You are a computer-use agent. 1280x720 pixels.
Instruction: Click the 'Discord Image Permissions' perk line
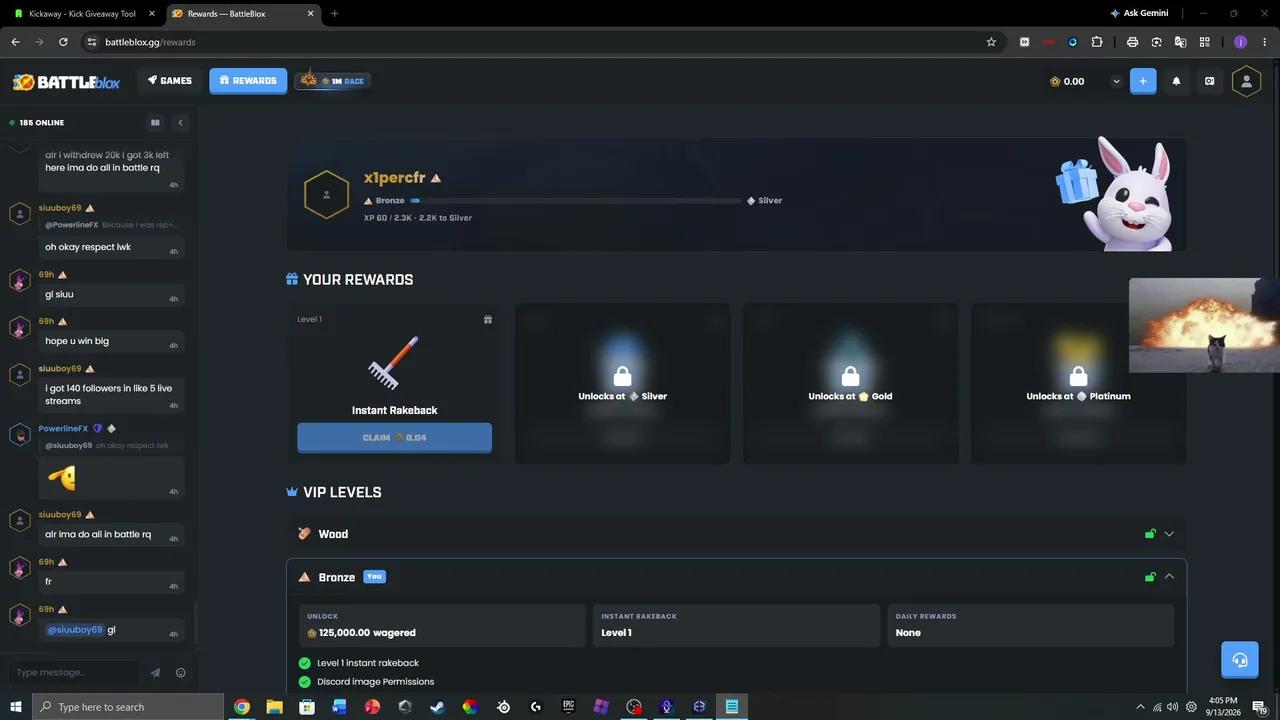click(x=375, y=682)
